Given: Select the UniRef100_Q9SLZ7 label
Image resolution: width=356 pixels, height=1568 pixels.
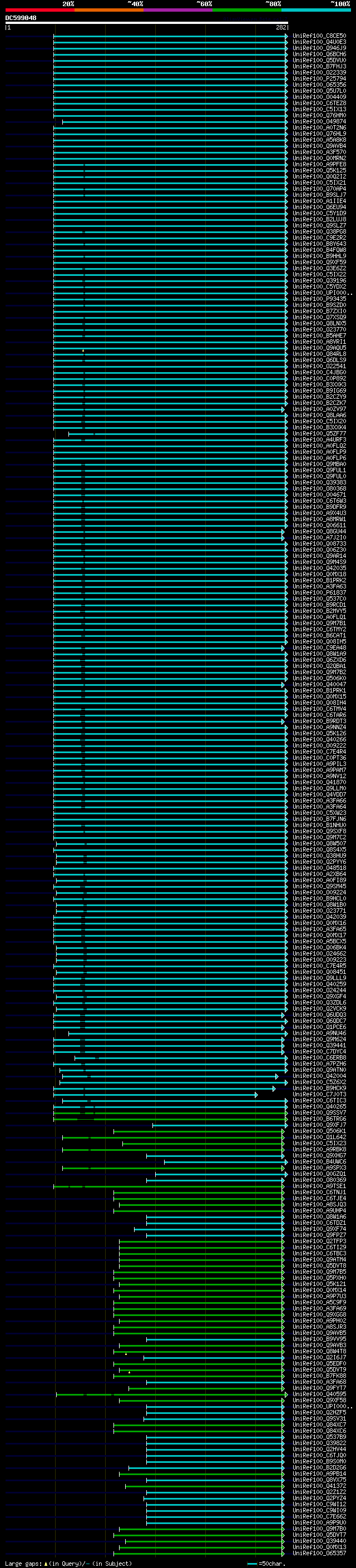Looking at the screenshot, I should click(319, 225).
